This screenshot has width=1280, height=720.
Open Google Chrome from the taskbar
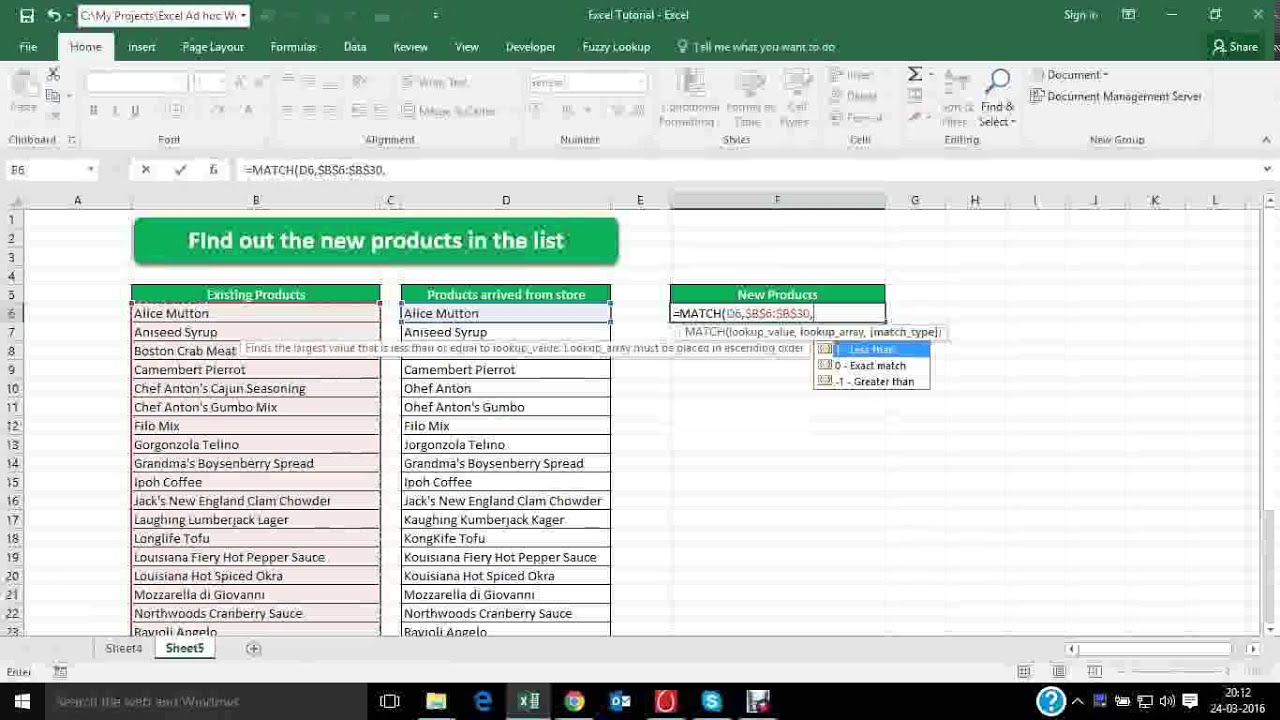574,701
